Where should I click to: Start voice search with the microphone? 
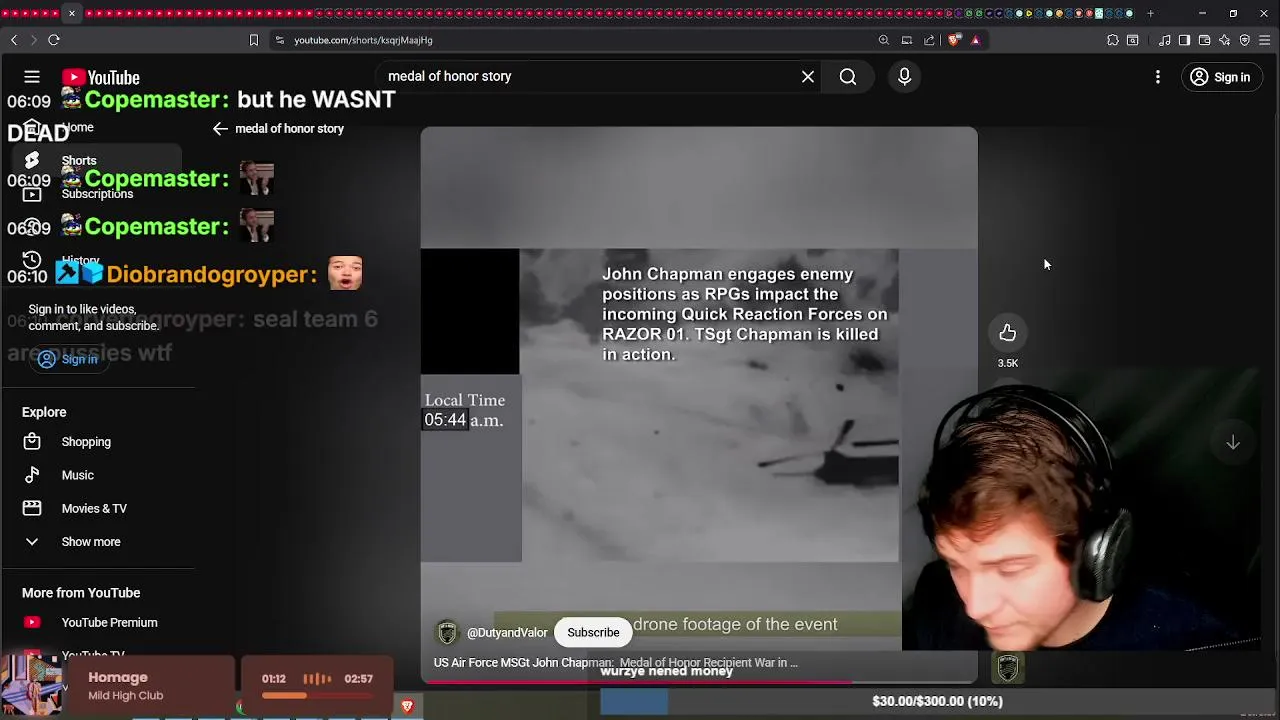pos(904,77)
